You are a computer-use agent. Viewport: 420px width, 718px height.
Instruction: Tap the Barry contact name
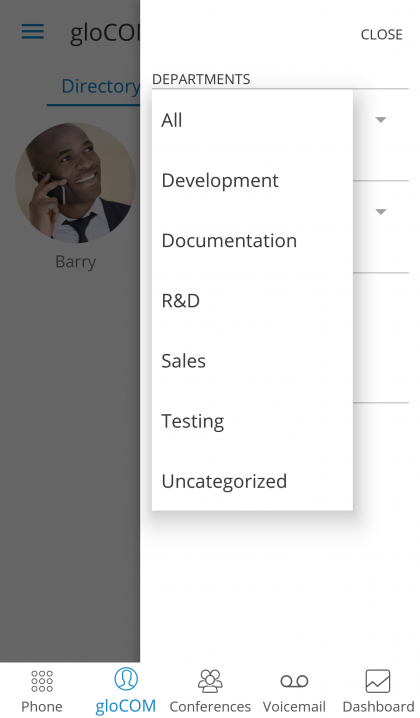tap(76, 262)
